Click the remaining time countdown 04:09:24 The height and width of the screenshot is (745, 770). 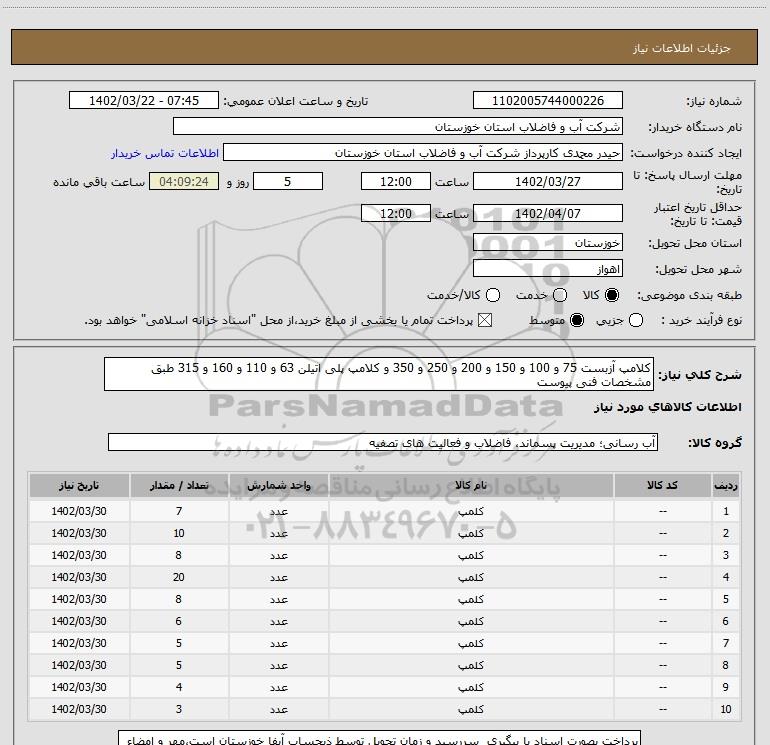coord(184,181)
